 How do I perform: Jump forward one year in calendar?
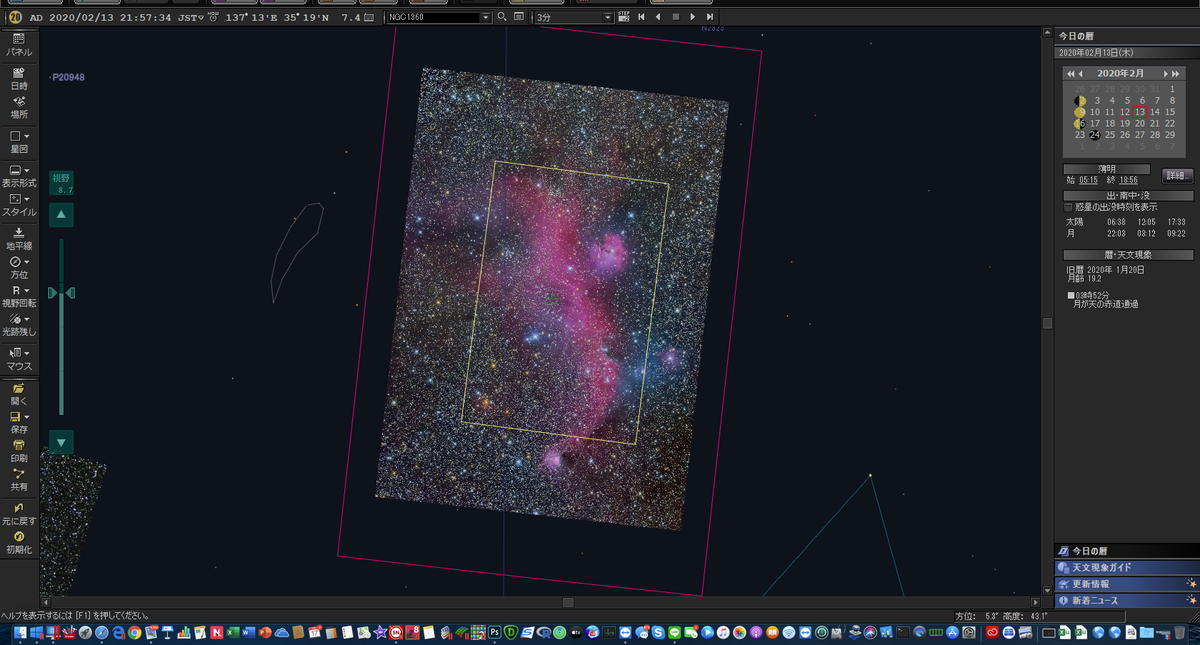point(1176,74)
